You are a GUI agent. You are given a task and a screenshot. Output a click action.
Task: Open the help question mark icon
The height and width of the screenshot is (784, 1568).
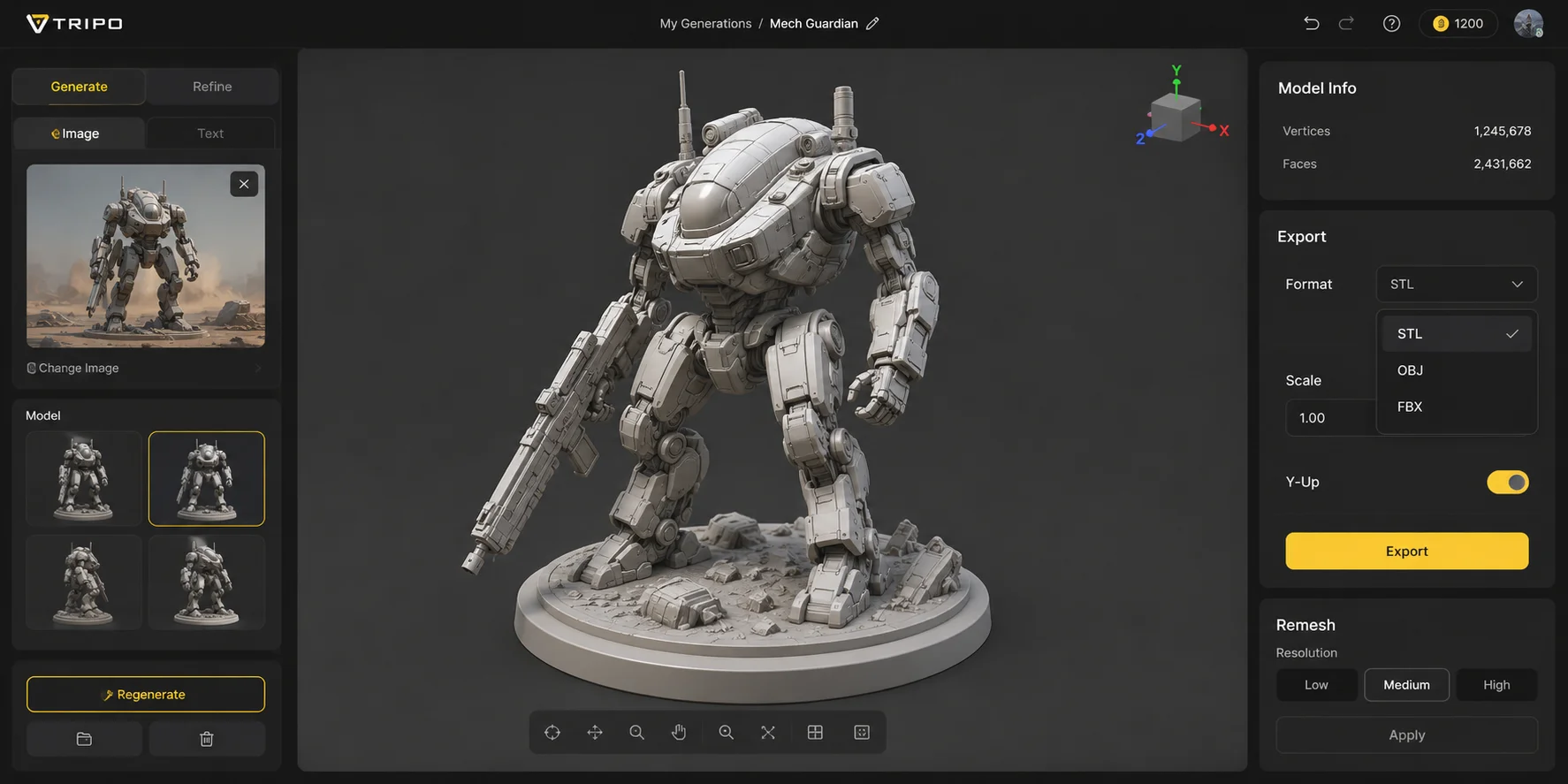[x=1391, y=24]
